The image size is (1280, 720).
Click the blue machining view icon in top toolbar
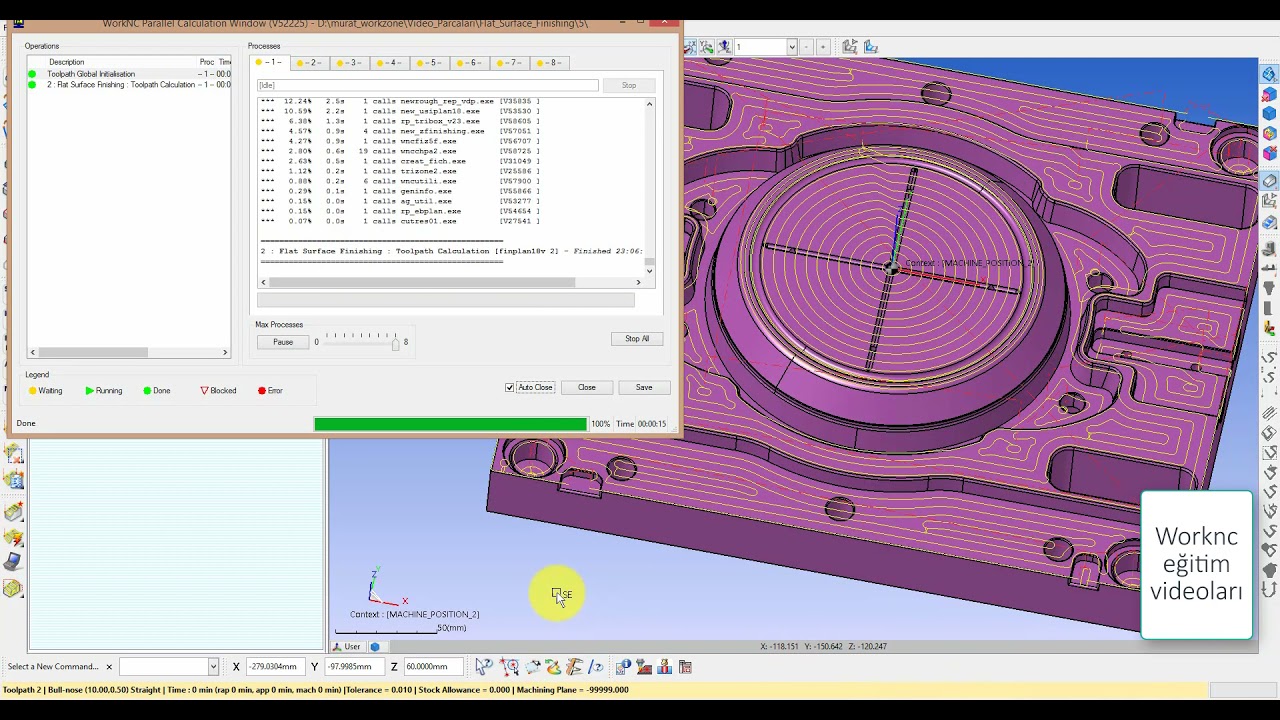[871, 47]
